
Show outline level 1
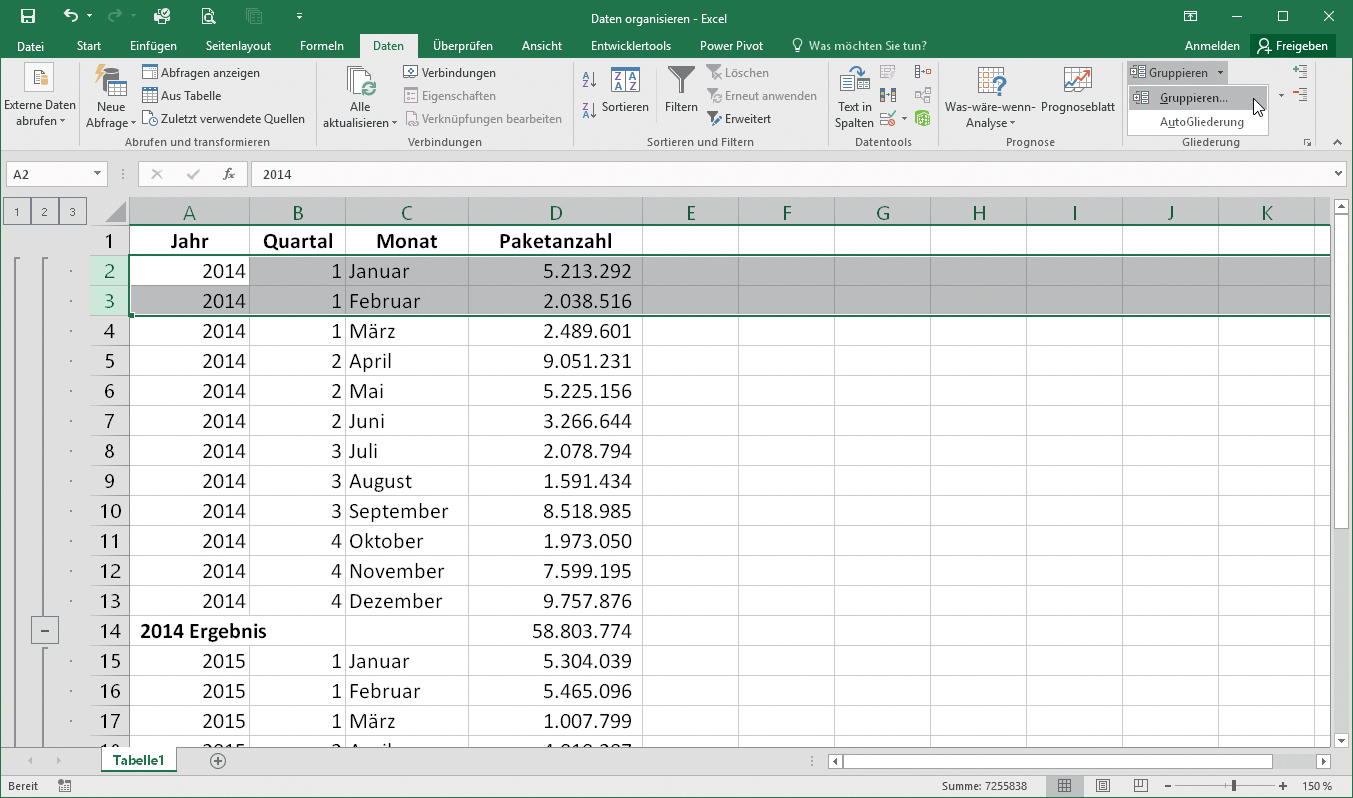point(17,211)
